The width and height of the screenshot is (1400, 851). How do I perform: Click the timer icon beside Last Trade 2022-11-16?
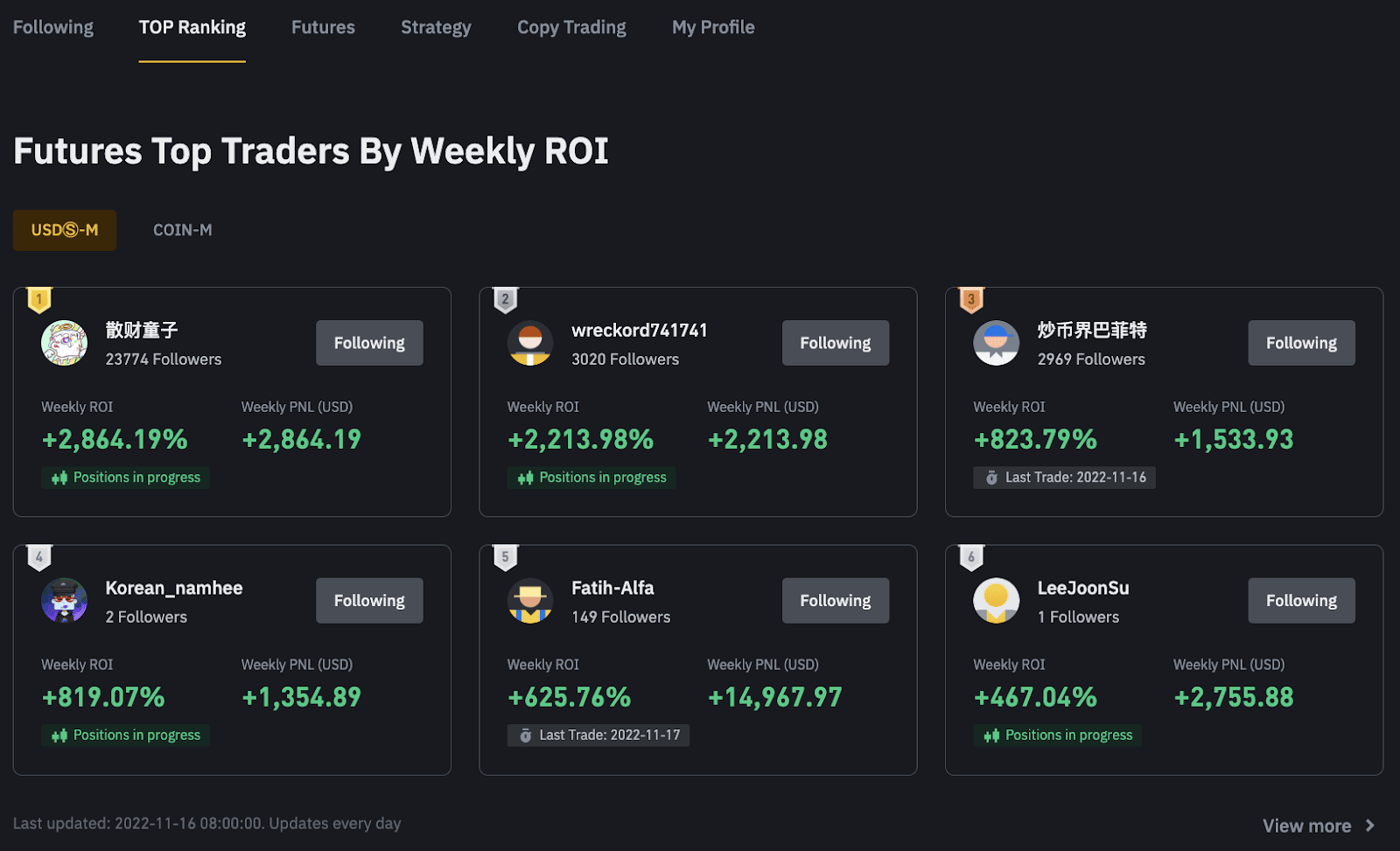tap(991, 477)
